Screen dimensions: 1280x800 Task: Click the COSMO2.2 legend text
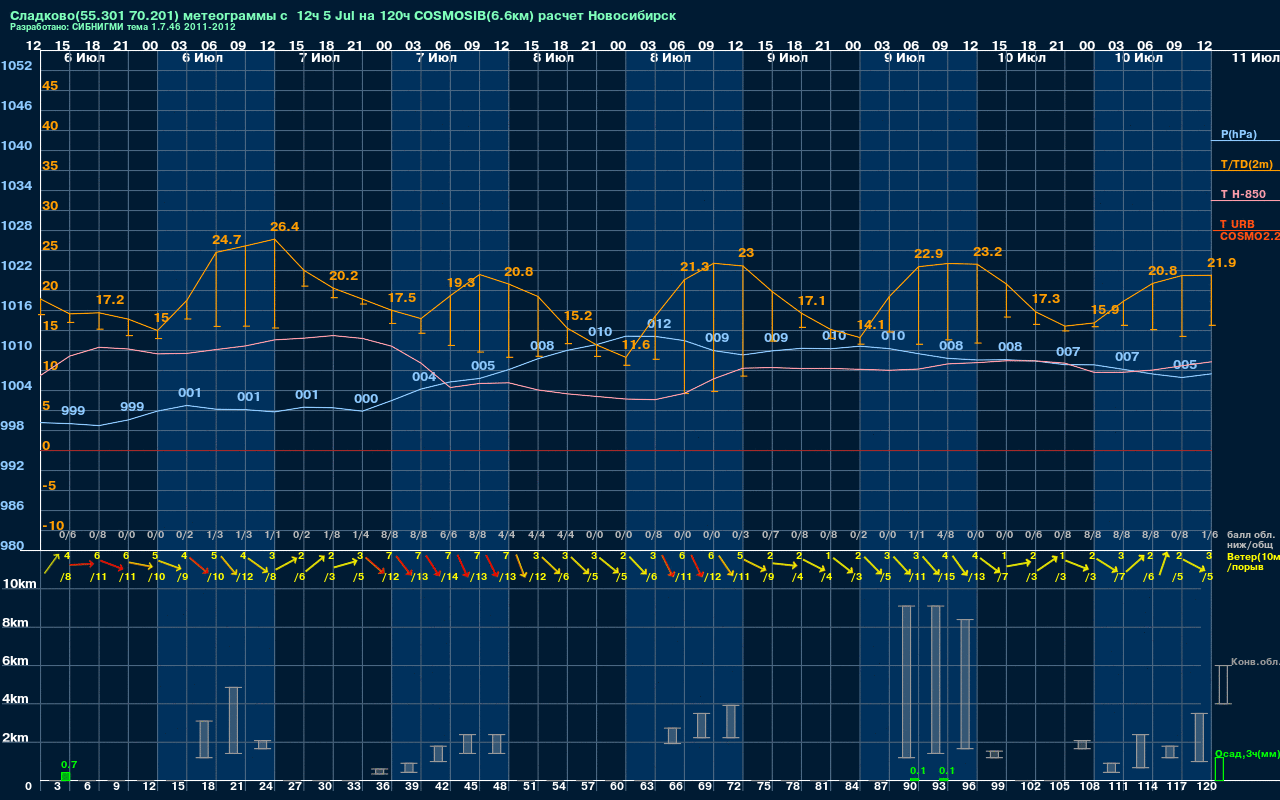[x=1249, y=236]
